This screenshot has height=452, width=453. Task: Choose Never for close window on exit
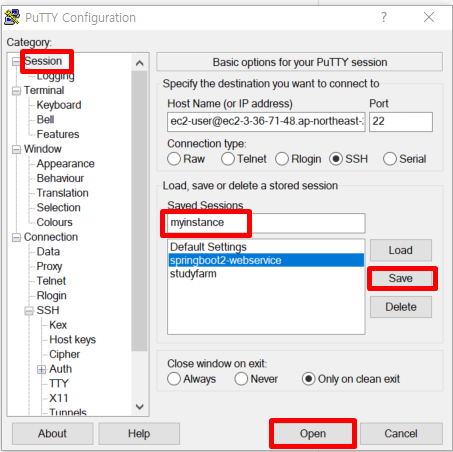(241, 379)
